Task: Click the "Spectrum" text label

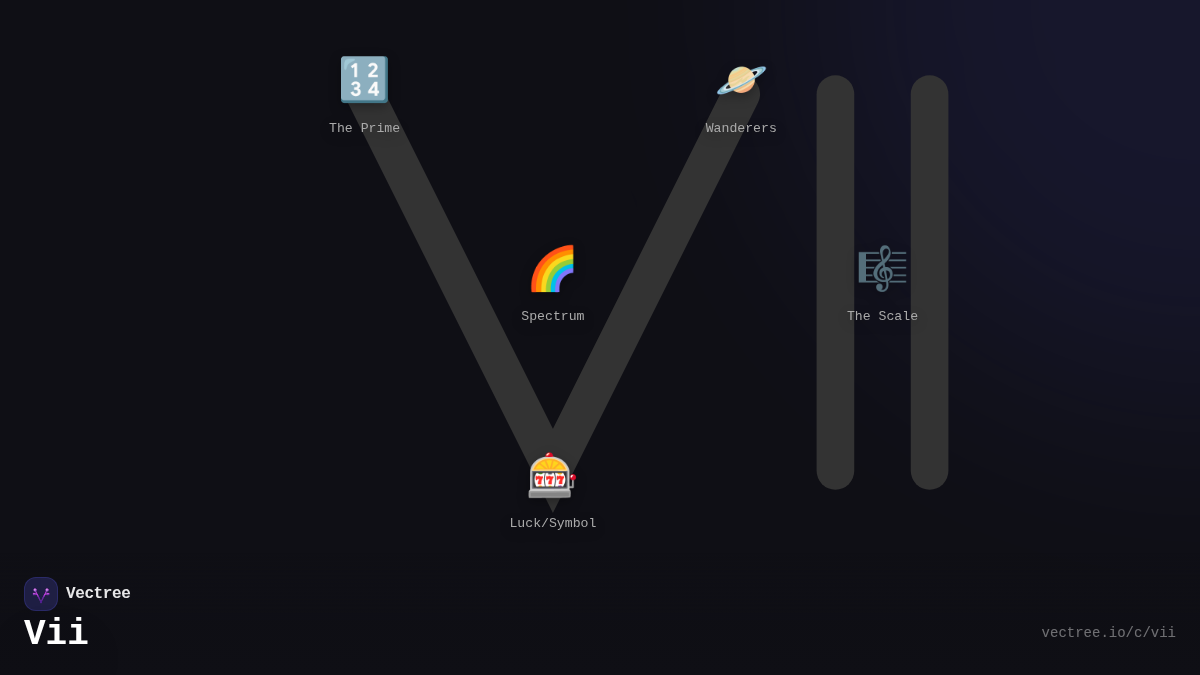Action: click(x=552, y=317)
